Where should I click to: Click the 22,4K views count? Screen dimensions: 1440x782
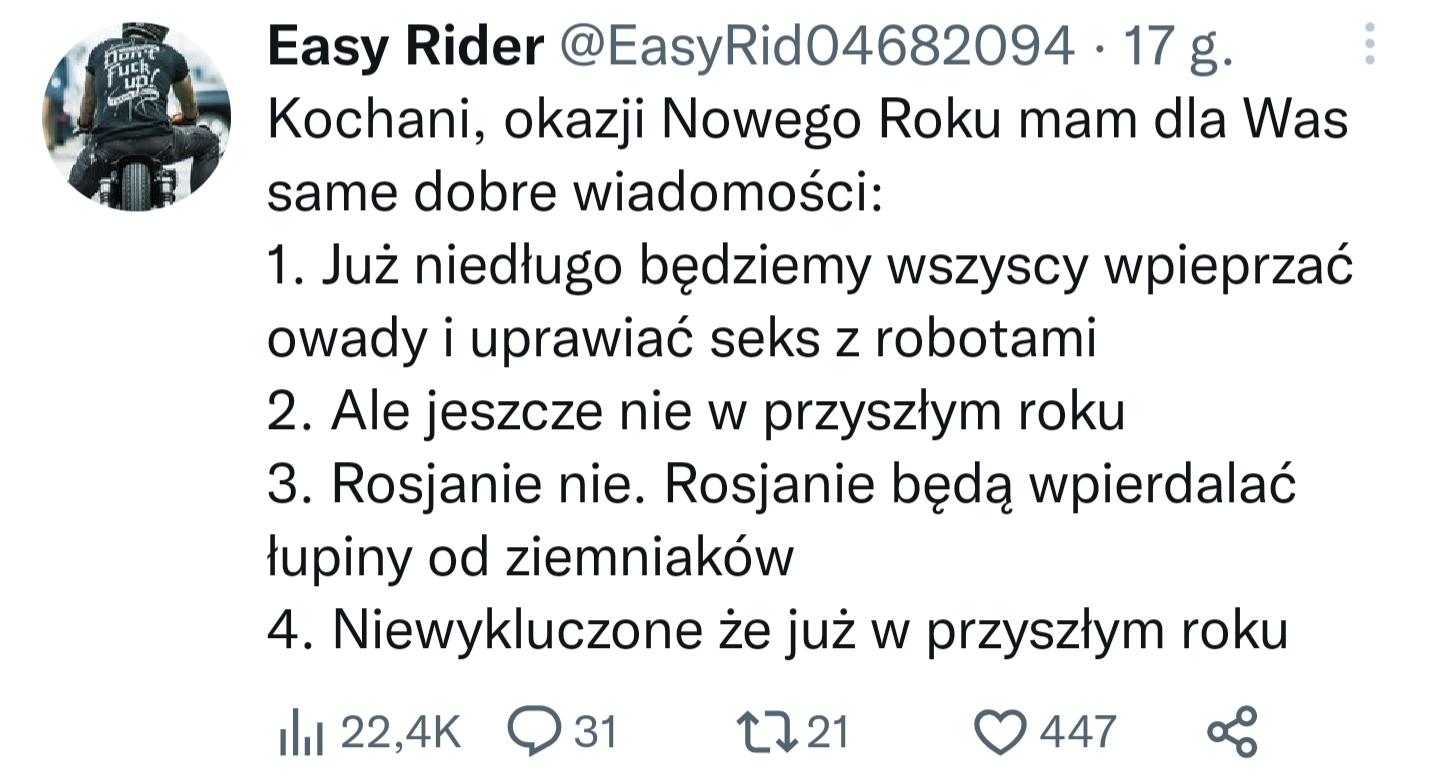pyautogui.click(x=401, y=733)
